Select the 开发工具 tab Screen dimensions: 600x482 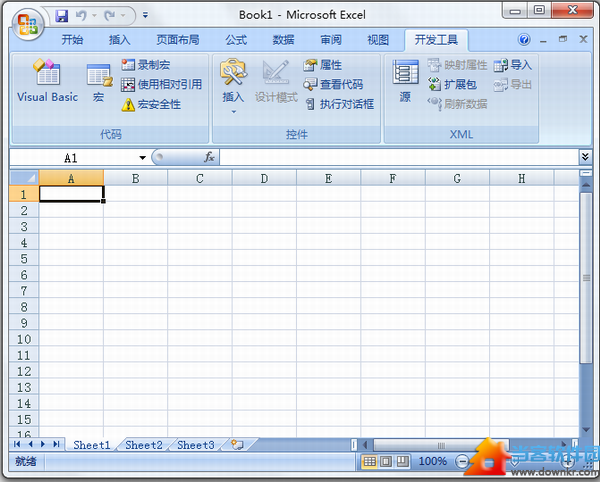pos(436,39)
